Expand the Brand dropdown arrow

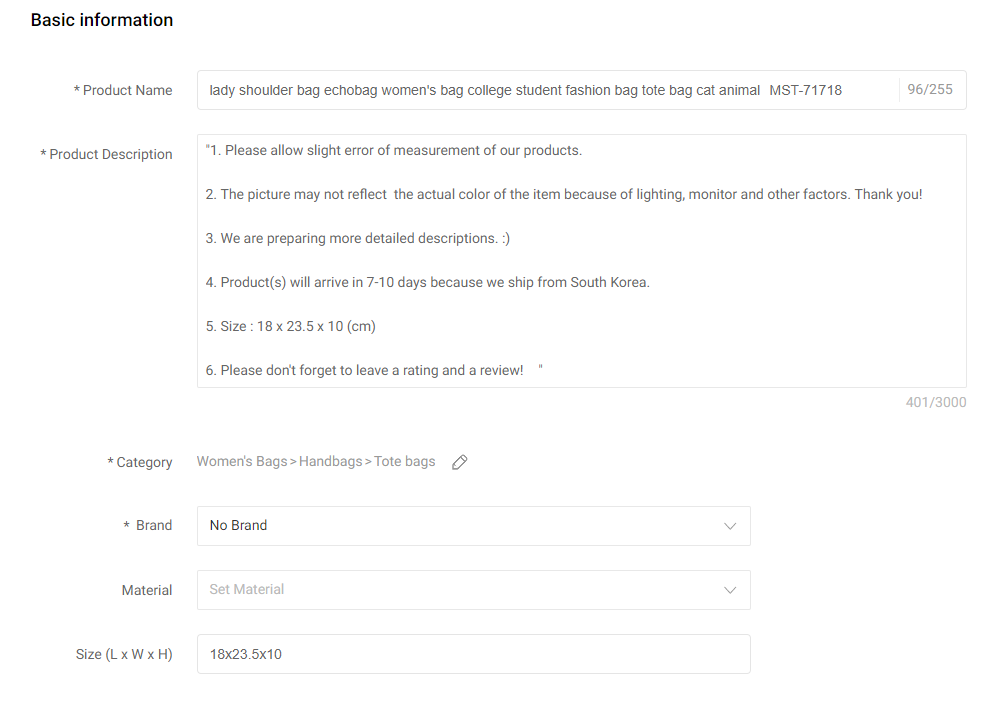tap(730, 526)
